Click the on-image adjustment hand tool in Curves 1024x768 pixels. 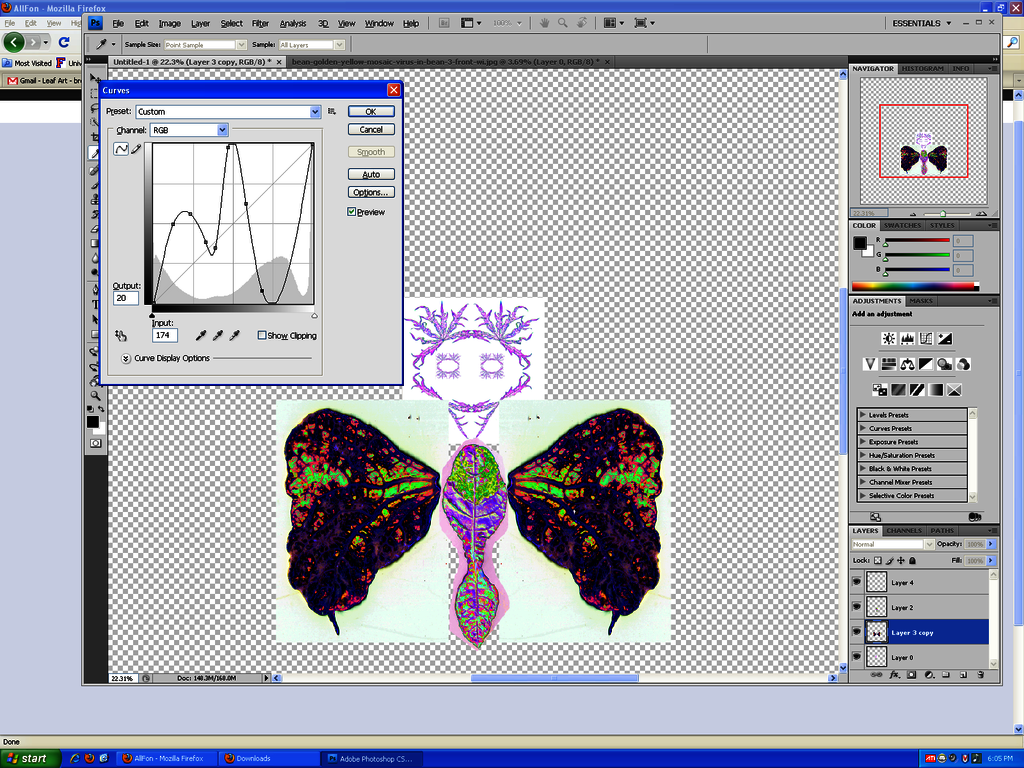tap(121, 336)
